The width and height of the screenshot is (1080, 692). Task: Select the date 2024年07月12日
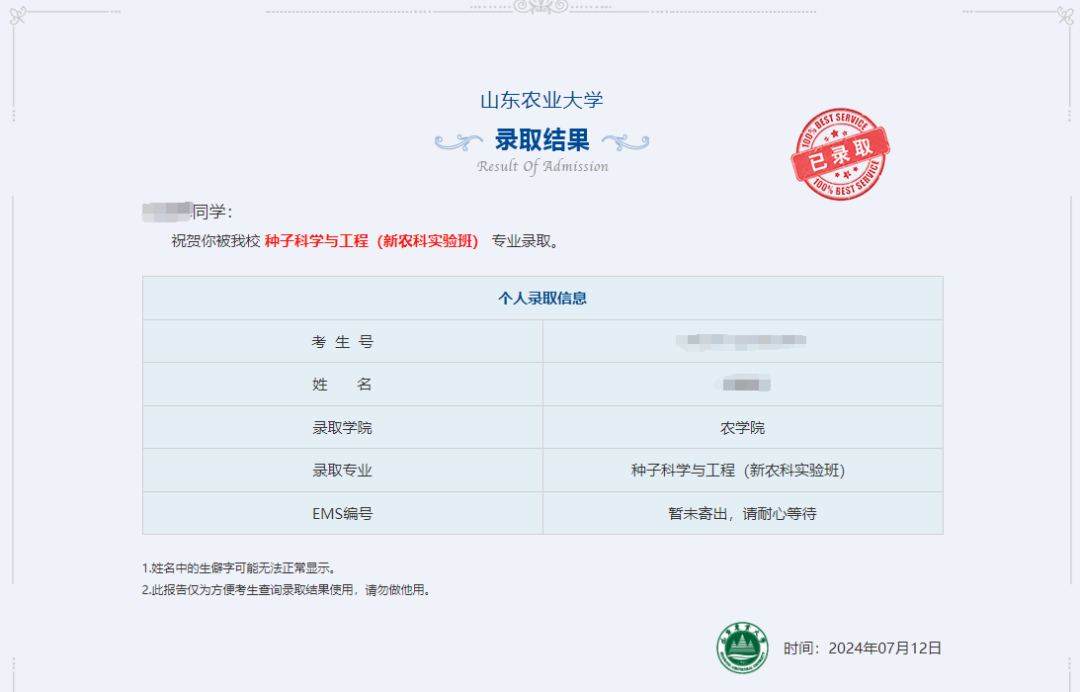pyautogui.click(x=884, y=648)
